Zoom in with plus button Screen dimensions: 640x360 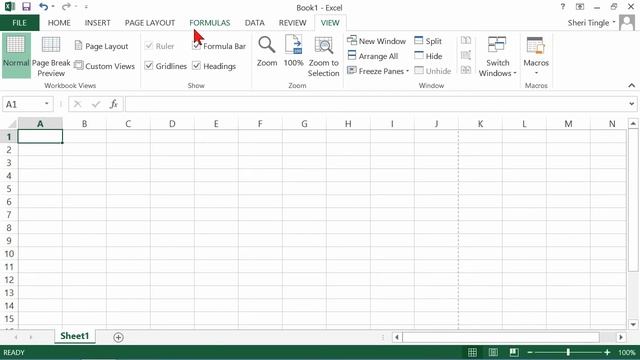(x=607, y=352)
